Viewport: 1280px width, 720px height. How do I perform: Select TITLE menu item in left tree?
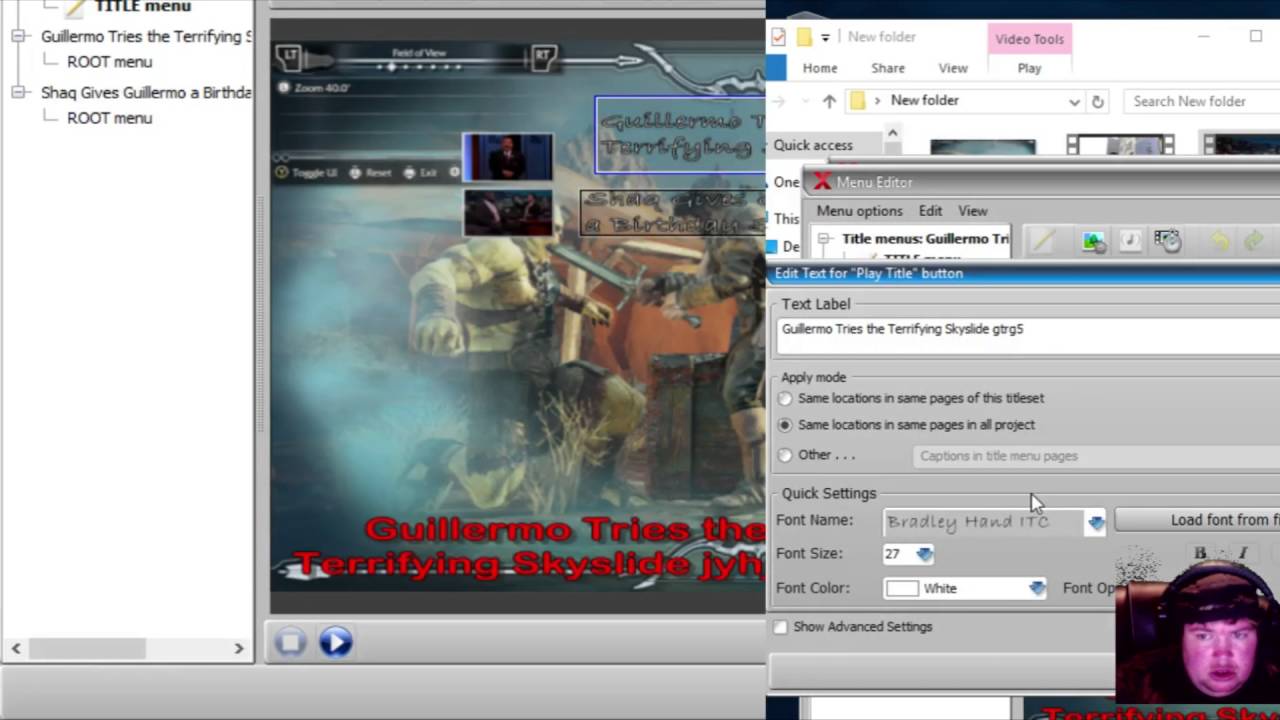142,6
